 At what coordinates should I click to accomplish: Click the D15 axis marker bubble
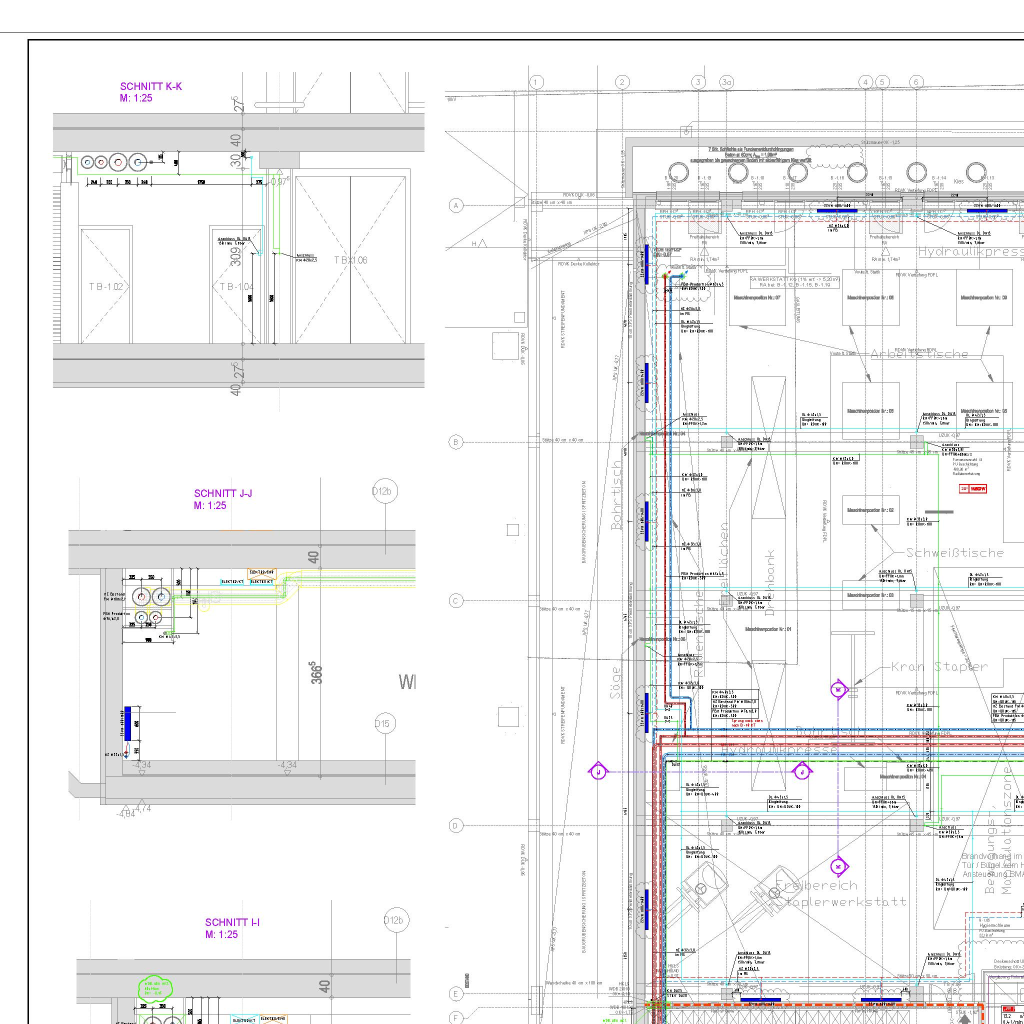click(x=381, y=723)
